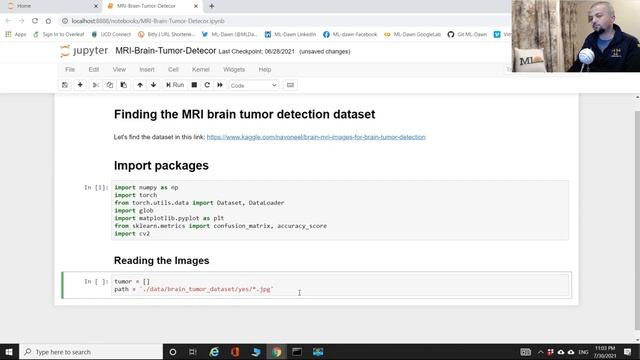The width and height of the screenshot is (640, 360).
Task: Open the UCD Connect bookmark
Action: coord(111,34)
